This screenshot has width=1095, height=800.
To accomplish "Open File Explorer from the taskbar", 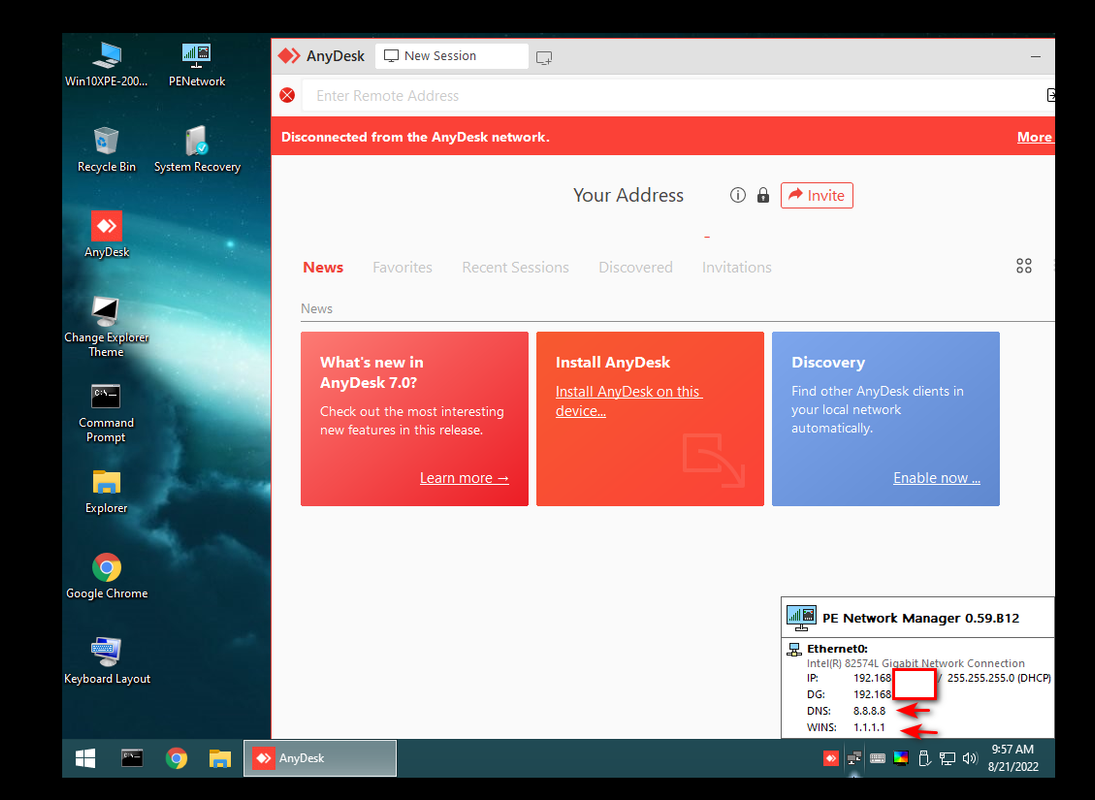I will tap(220, 758).
